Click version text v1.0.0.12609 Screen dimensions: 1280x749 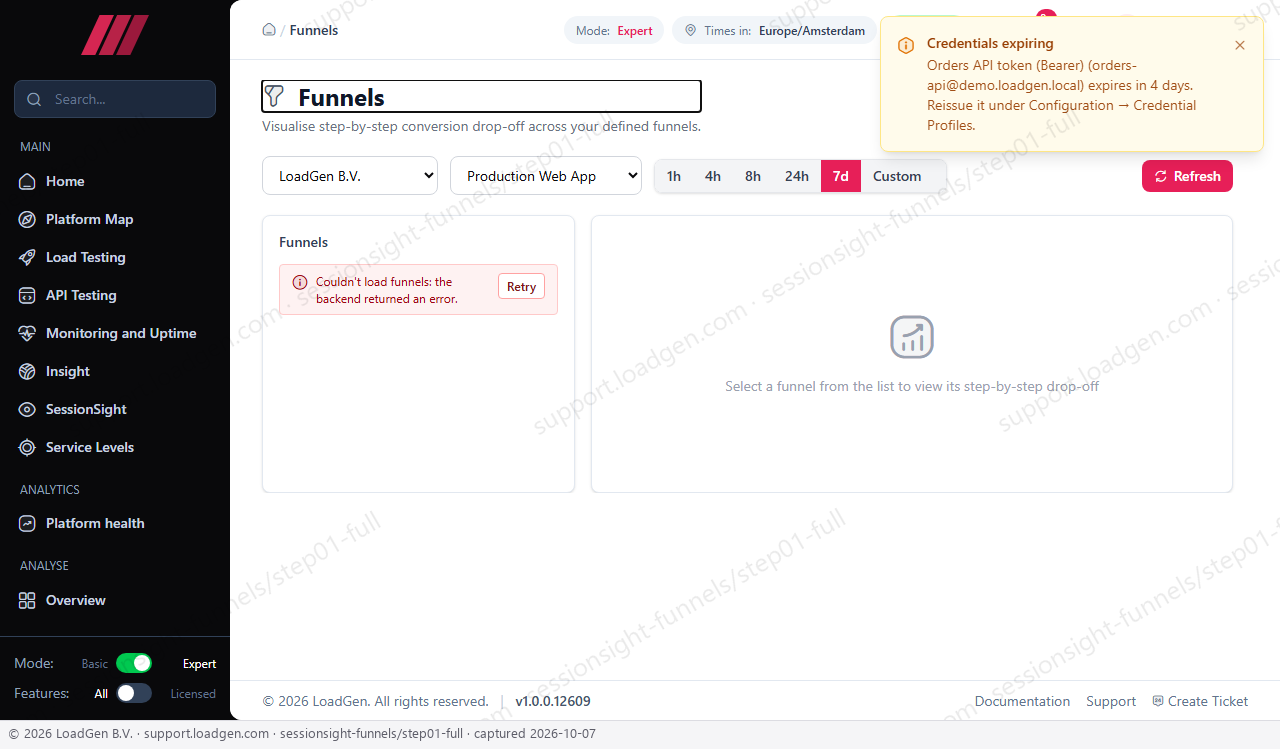(553, 701)
